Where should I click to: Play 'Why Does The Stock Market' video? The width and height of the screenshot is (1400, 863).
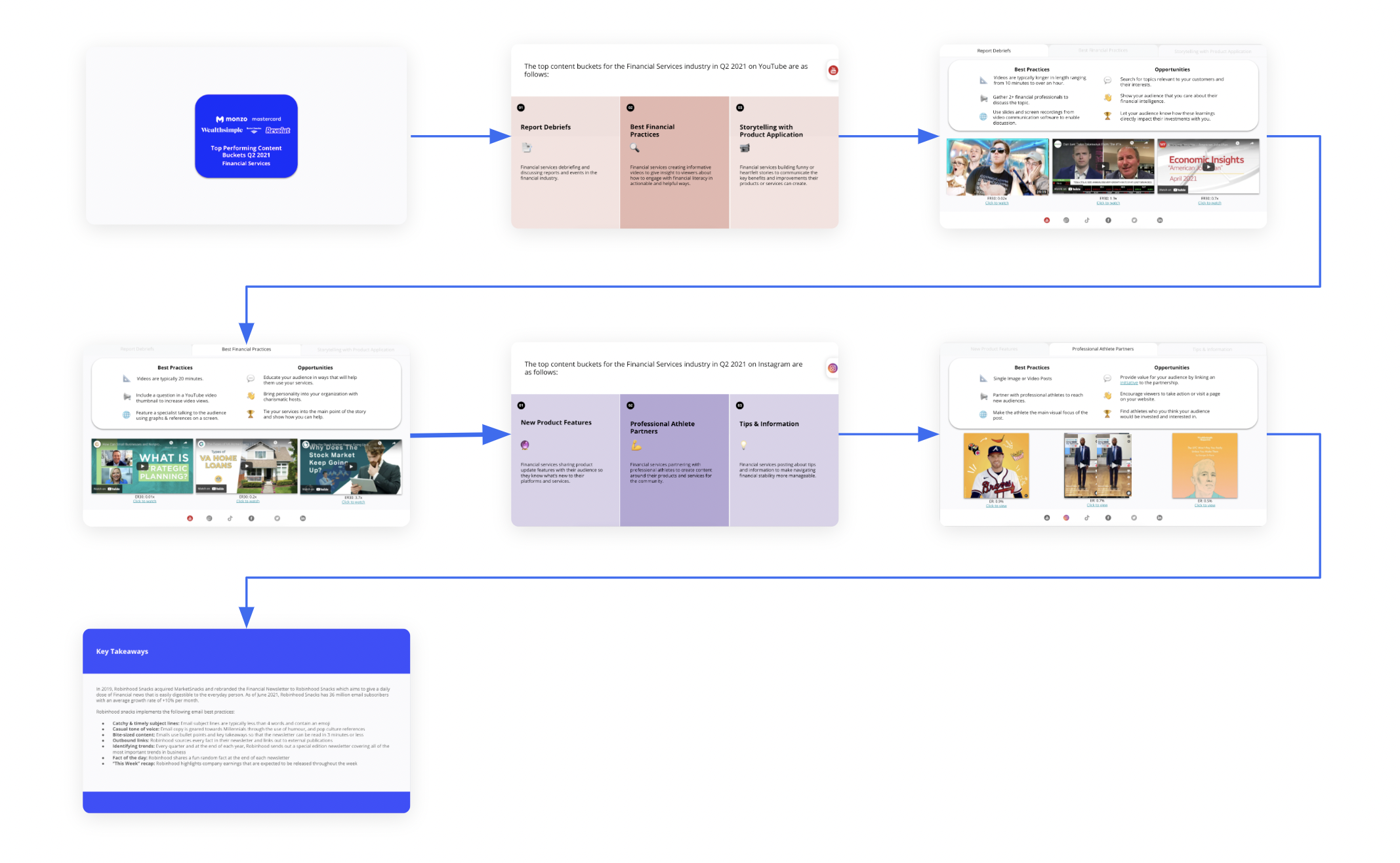pyautogui.click(x=351, y=466)
